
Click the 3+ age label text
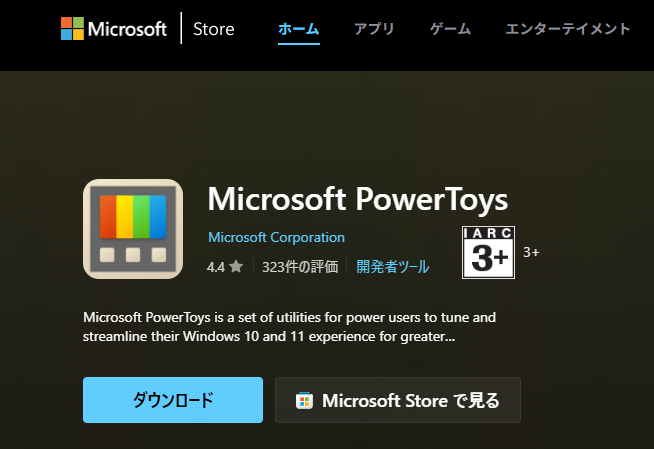click(x=531, y=252)
